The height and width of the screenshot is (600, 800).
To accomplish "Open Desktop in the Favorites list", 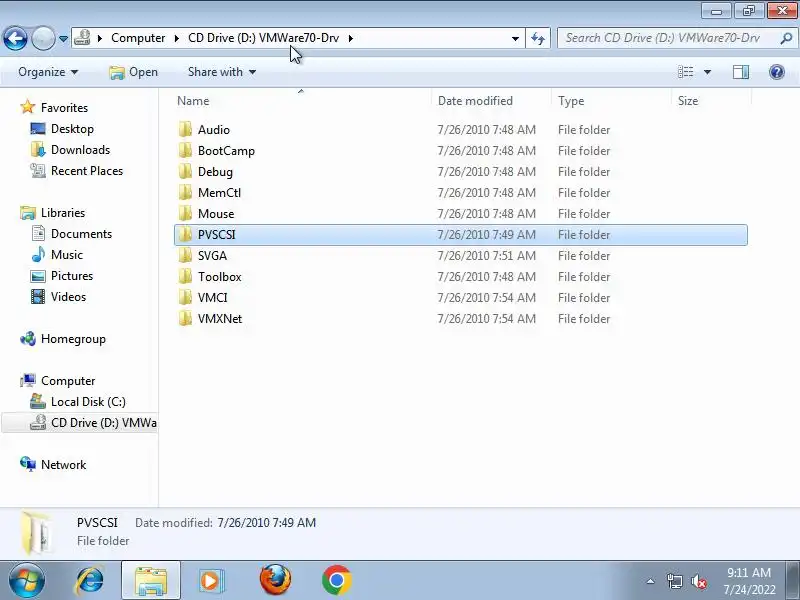I will [62, 129].
